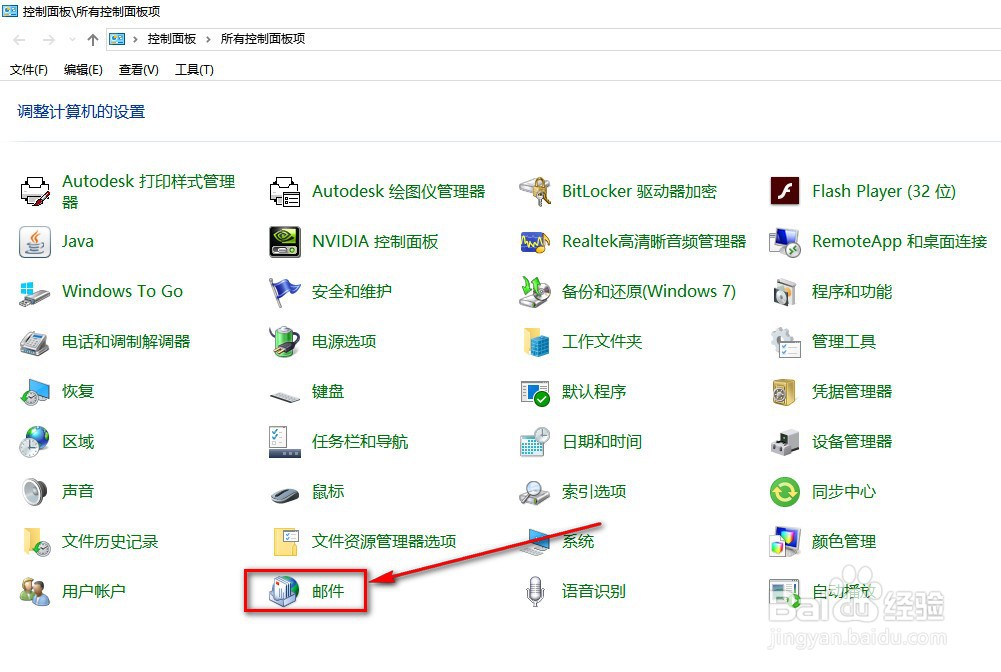This screenshot has height=672, width=1001.
Task: Open the 文件资源管理器选项 icon
Action: [286, 542]
